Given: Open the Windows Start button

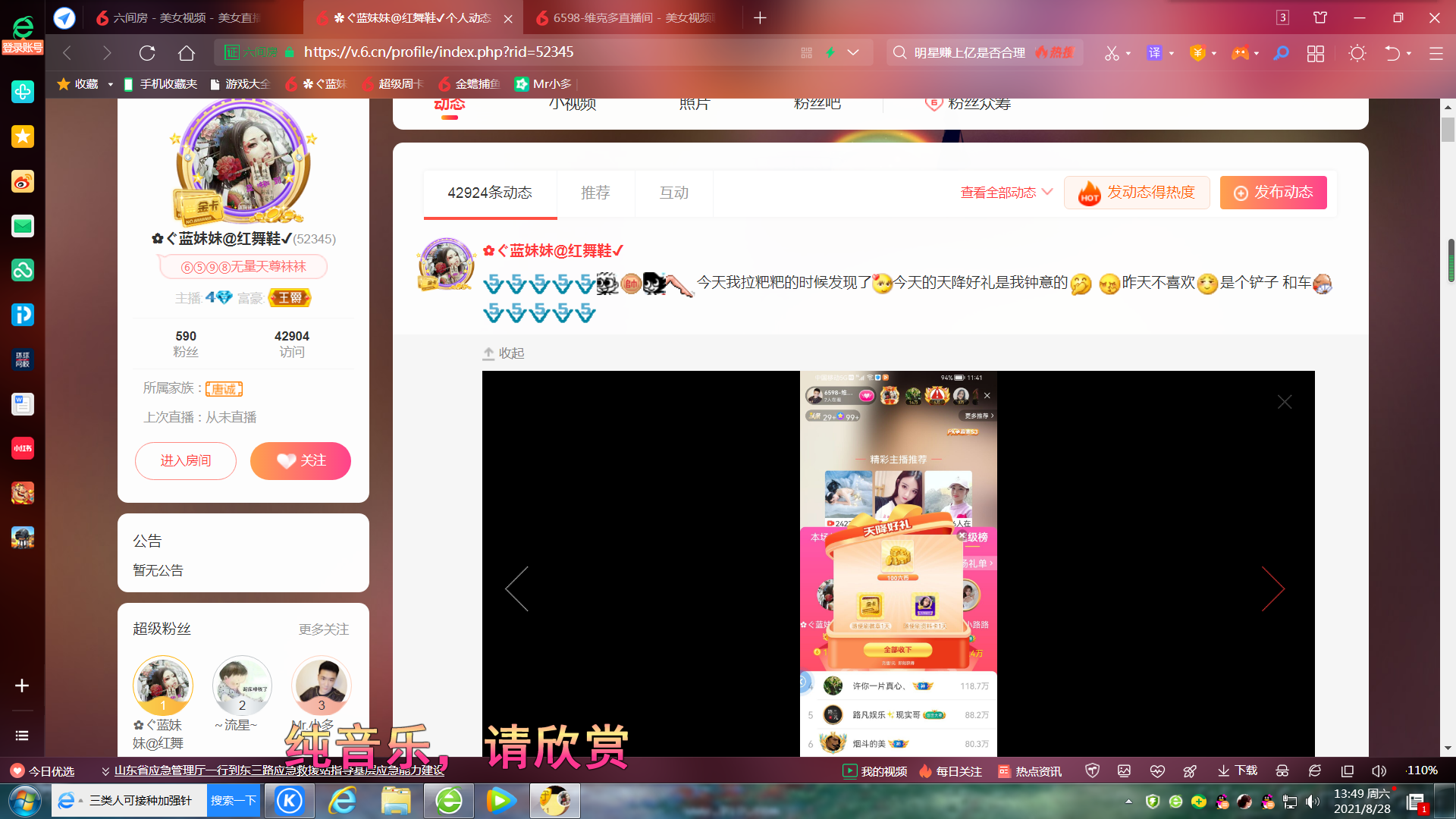Looking at the screenshot, I should click(24, 801).
